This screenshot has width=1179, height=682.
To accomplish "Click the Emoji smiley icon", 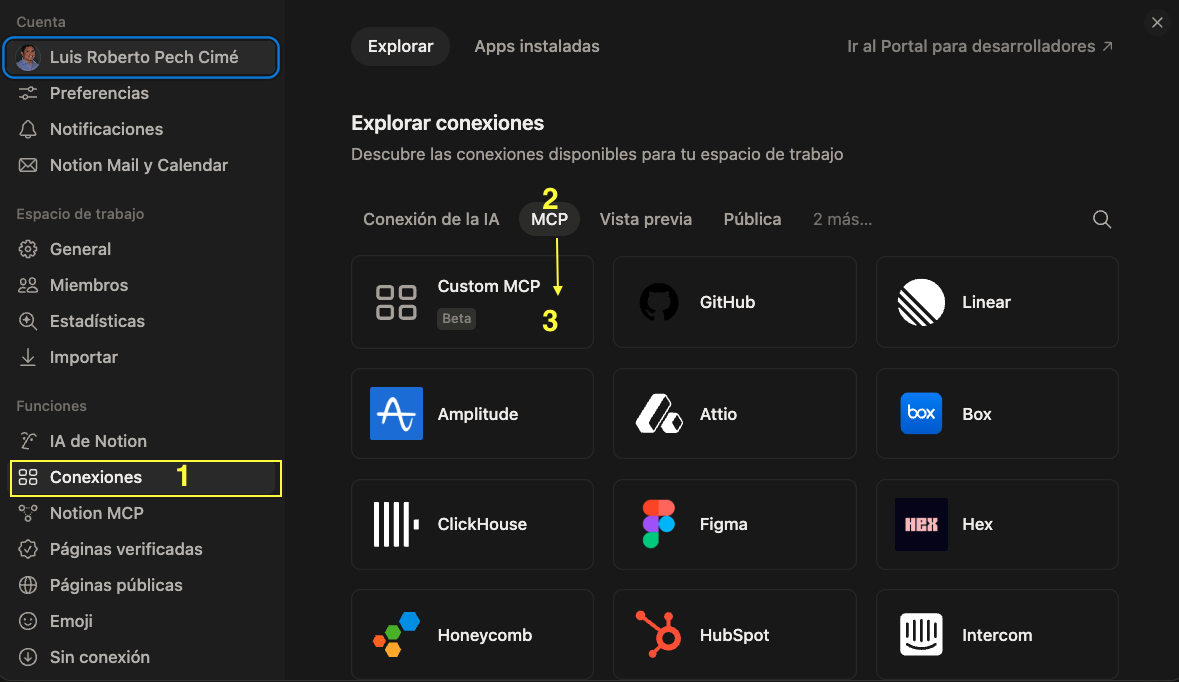I will [28, 621].
